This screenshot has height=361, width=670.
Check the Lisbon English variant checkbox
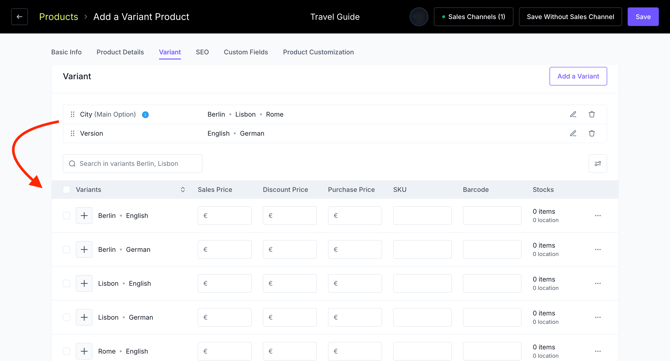point(66,283)
